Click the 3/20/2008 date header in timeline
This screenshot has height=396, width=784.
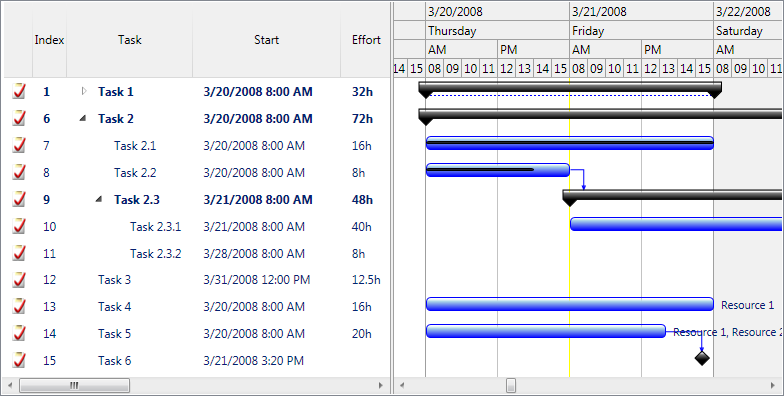click(x=498, y=12)
